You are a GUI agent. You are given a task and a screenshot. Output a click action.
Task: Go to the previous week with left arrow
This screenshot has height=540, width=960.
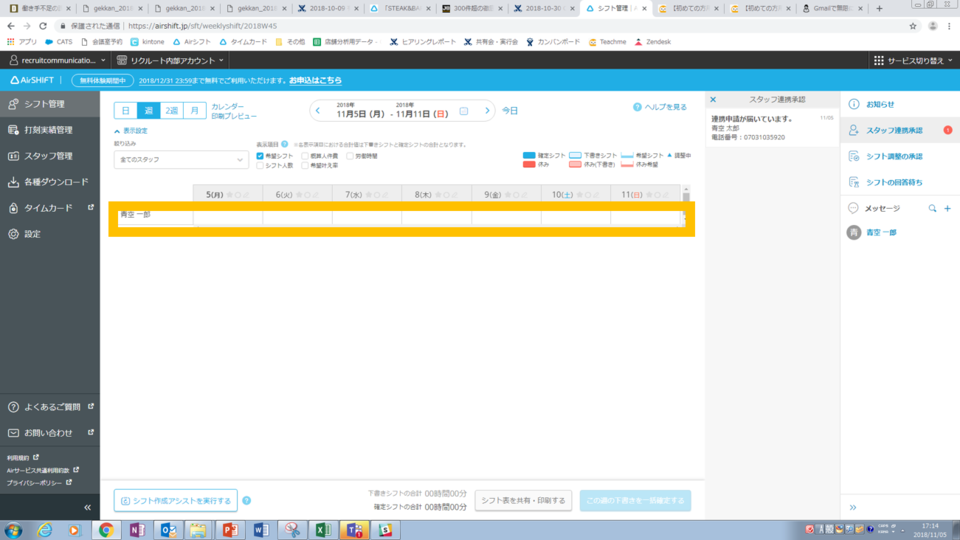pyautogui.click(x=318, y=110)
